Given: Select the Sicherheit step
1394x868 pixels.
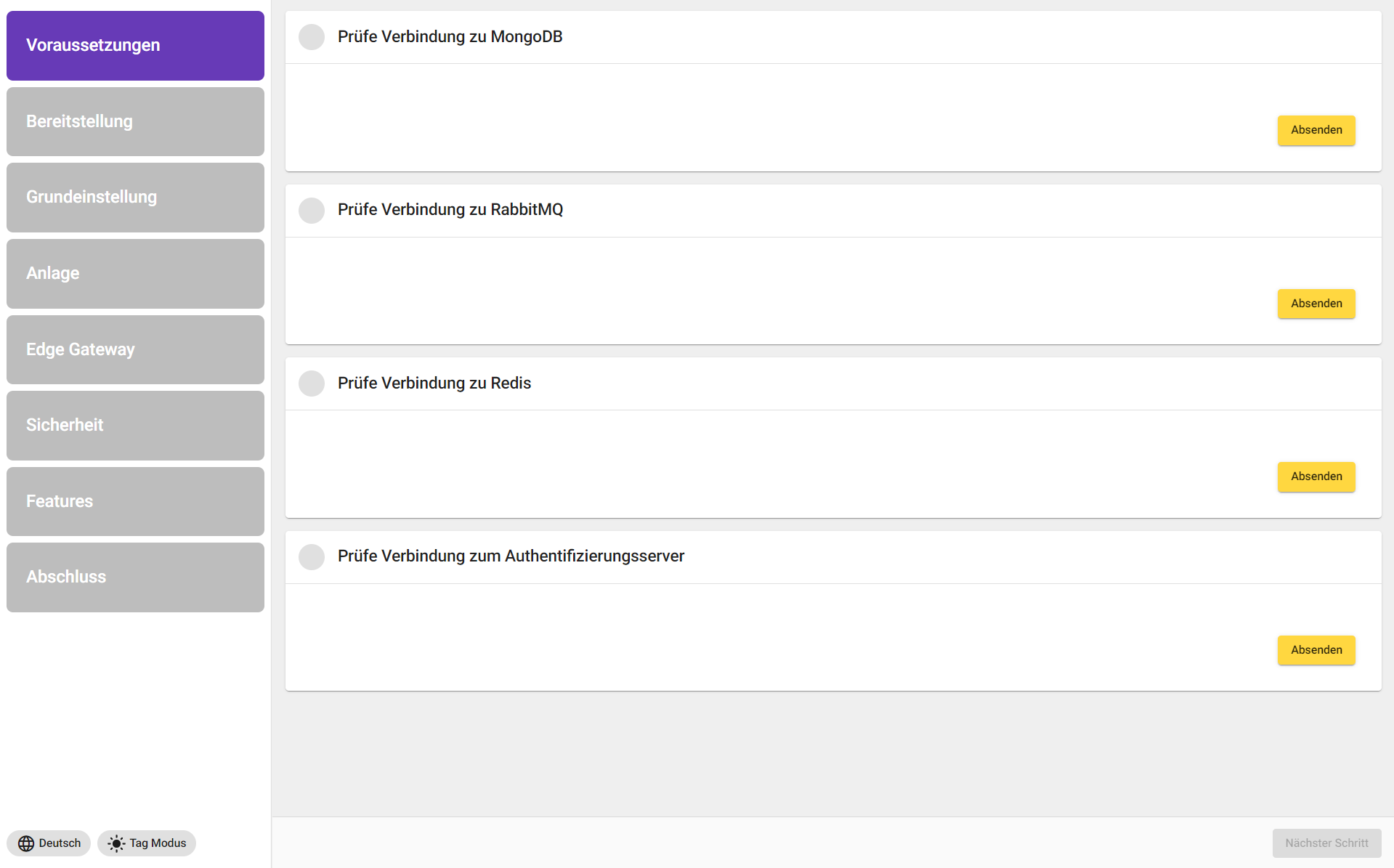Looking at the screenshot, I should coord(135,426).
